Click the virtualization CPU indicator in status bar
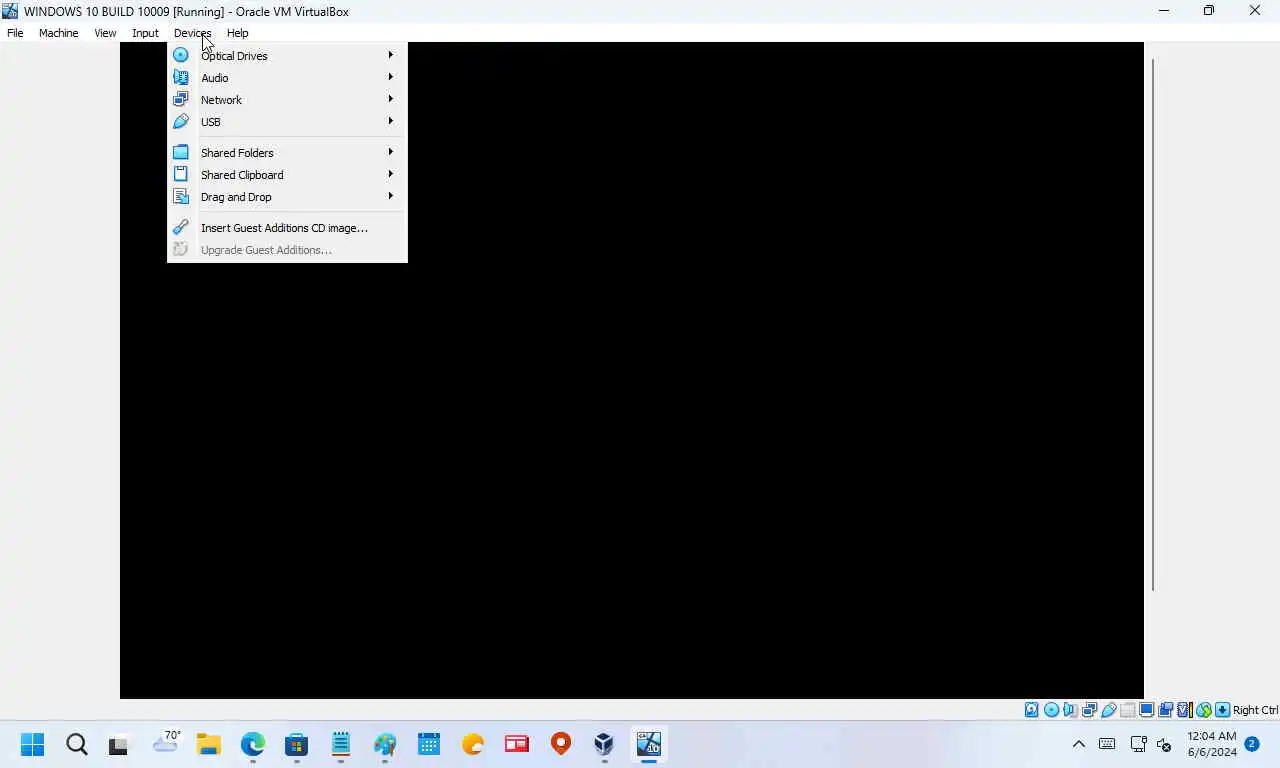 coord(1184,710)
